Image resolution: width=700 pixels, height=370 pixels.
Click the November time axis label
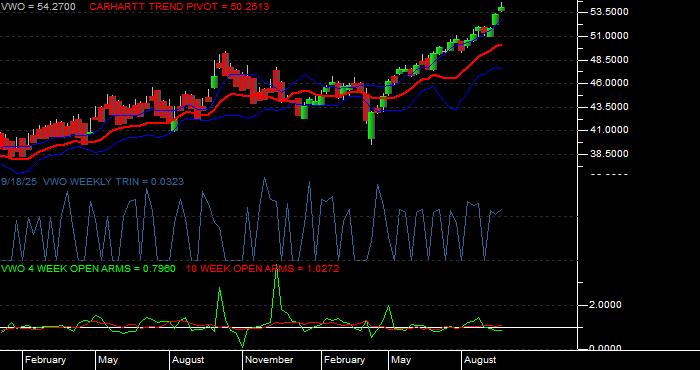[269, 360]
